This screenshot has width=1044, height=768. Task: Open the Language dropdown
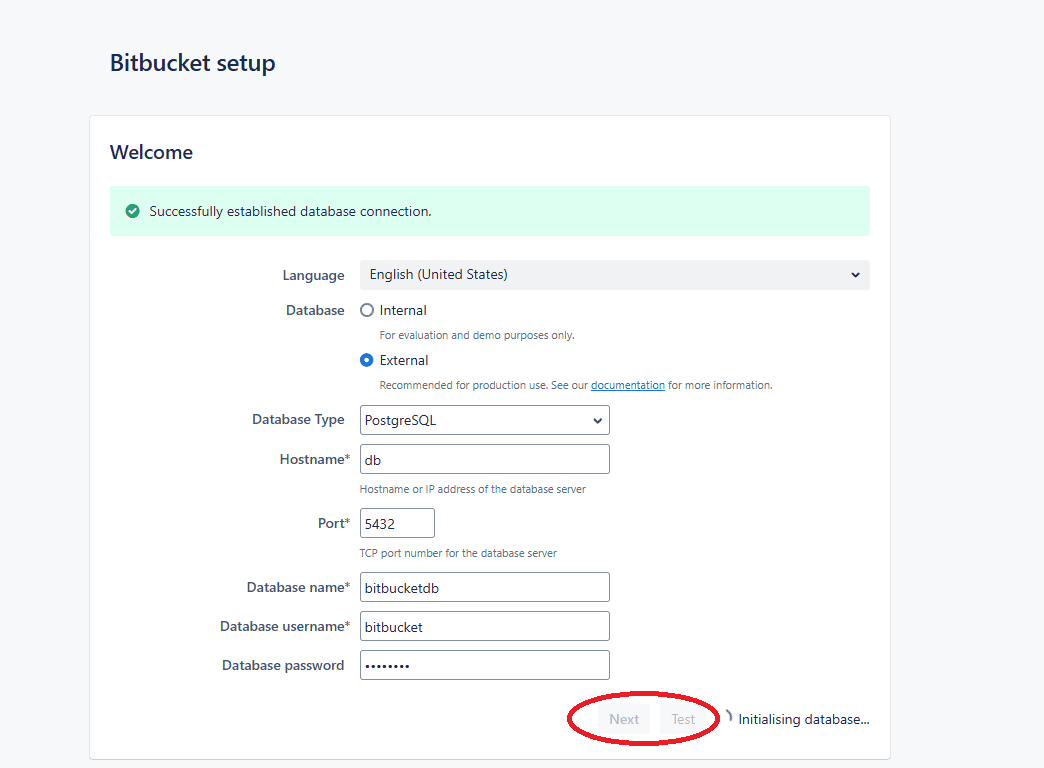pyautogui.click(x=614, y=275)
